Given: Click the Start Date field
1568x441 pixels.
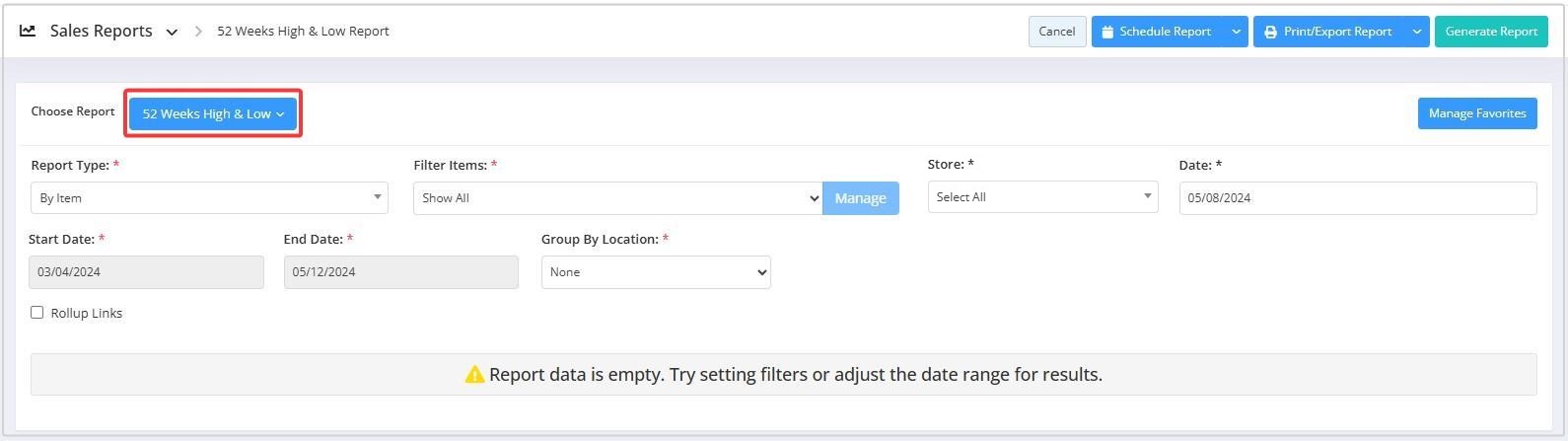Looking at the screenshot, I should coord(146,272).
